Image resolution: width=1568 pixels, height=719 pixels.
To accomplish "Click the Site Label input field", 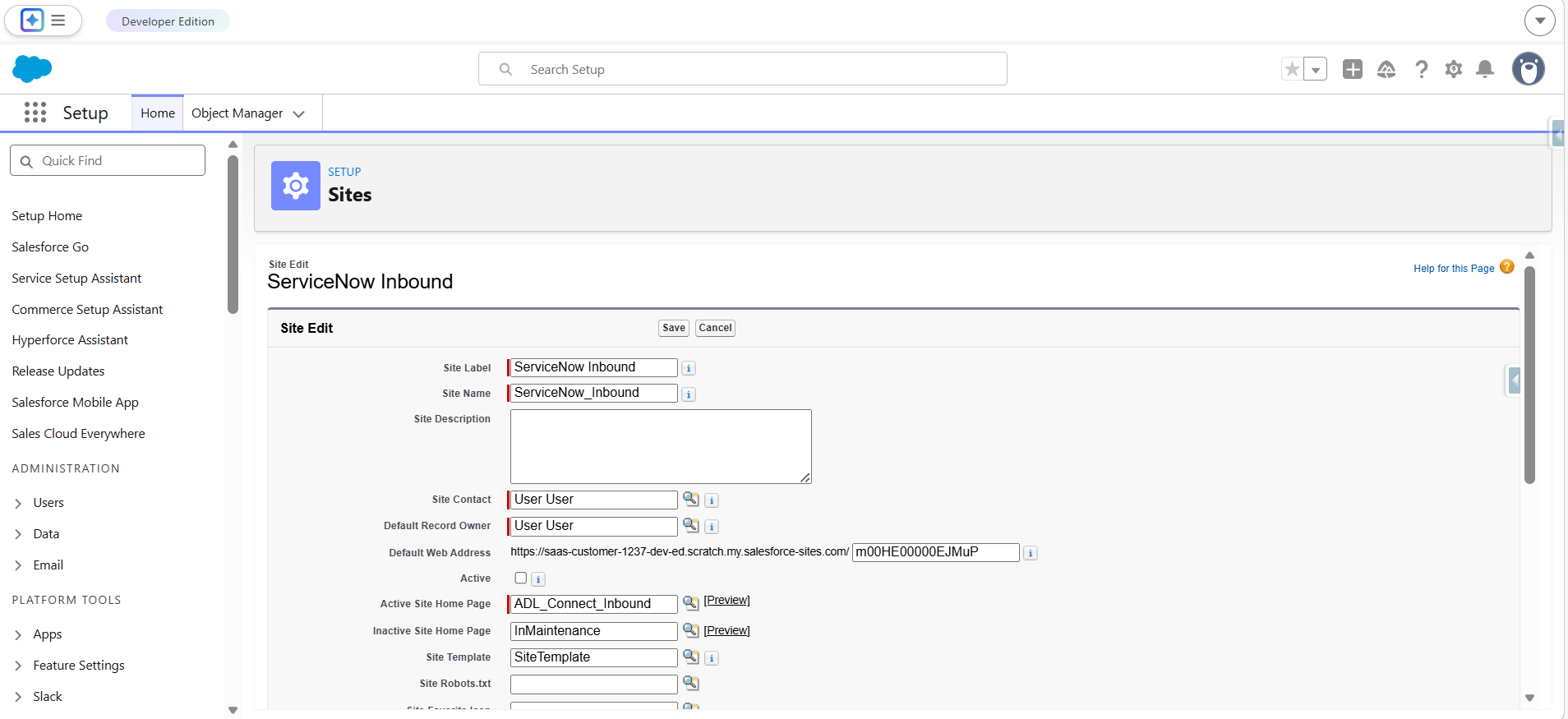I will coord(593,367).
